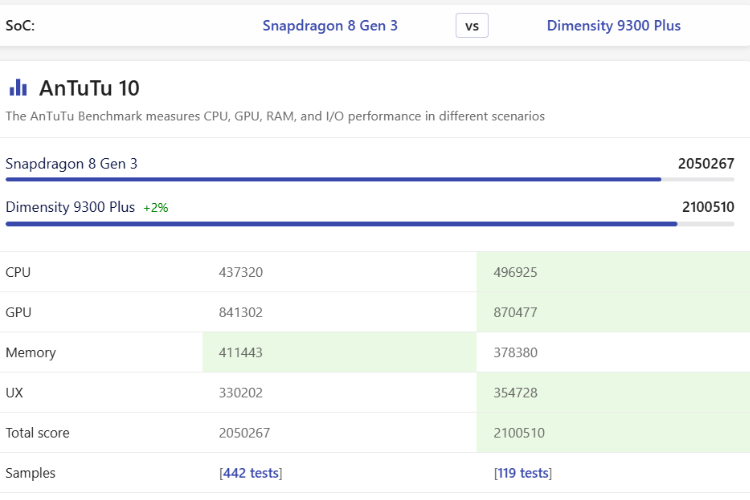This screenshot has width=750, height=500.
Task: Click the Snapdragon total 2050267 at bar end
Action: tap(706, 164)
